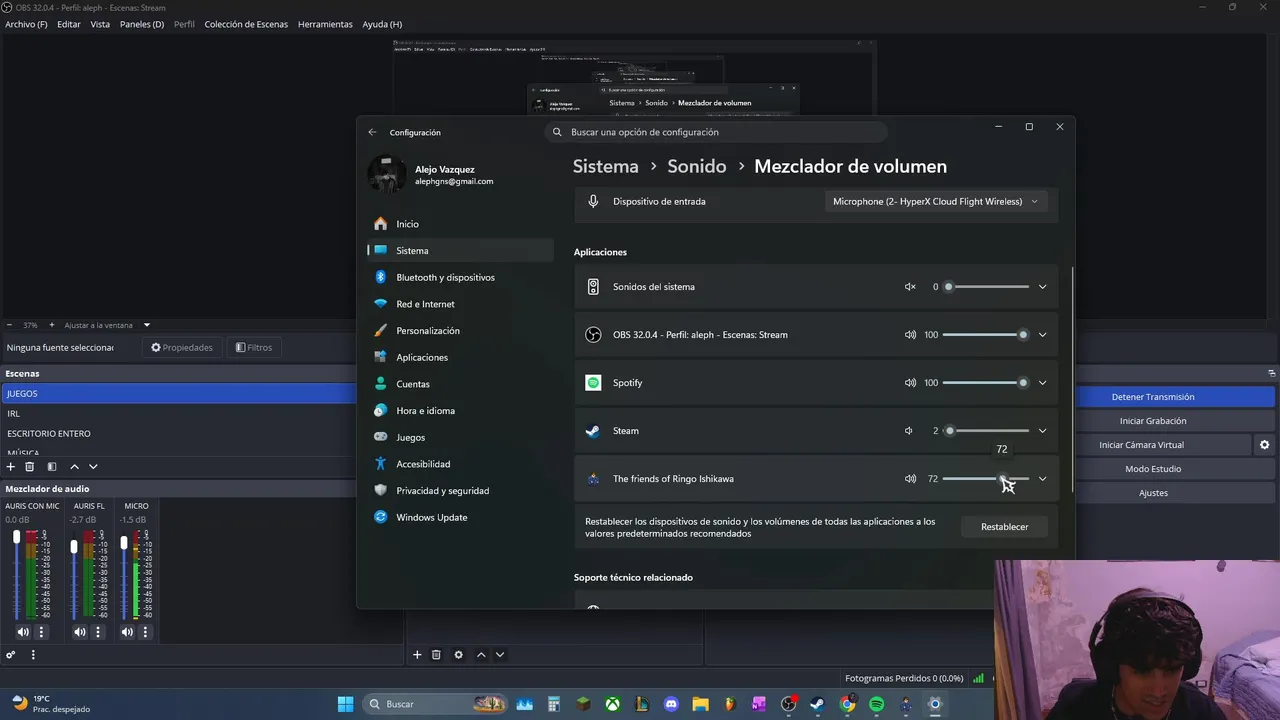Mute The friends of Ringo Ishikawa
The width and height of the screenshot is (1280, 720).
click(x=910, y=479)
